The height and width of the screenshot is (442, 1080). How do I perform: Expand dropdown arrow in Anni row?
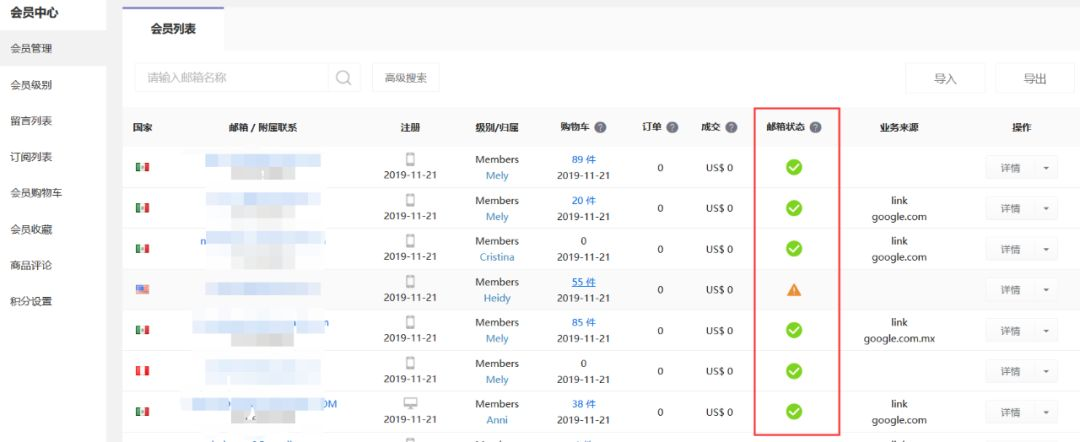1046,412
